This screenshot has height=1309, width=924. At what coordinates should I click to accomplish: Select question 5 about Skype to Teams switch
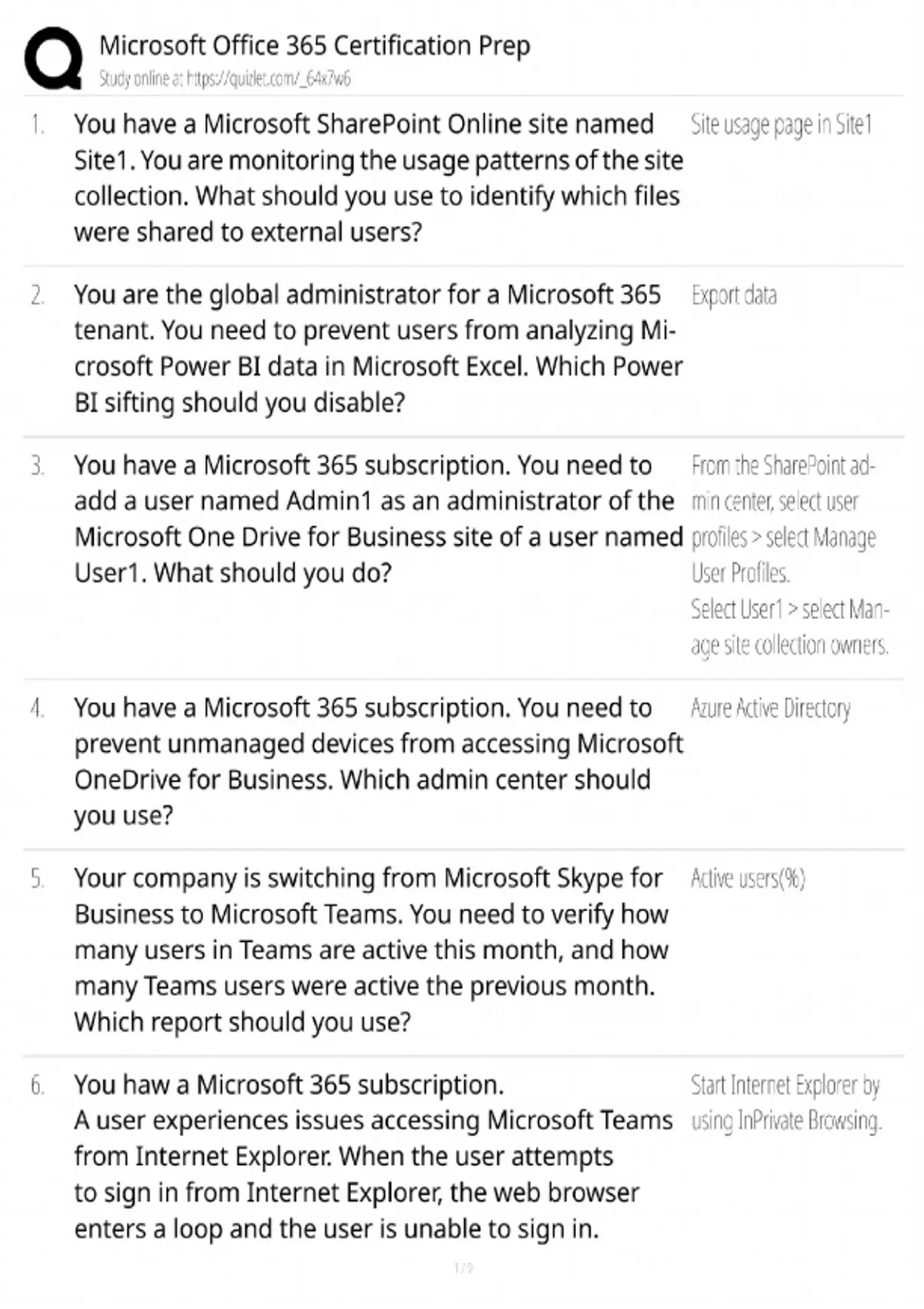pyautogui.click(x=371, y=950)
